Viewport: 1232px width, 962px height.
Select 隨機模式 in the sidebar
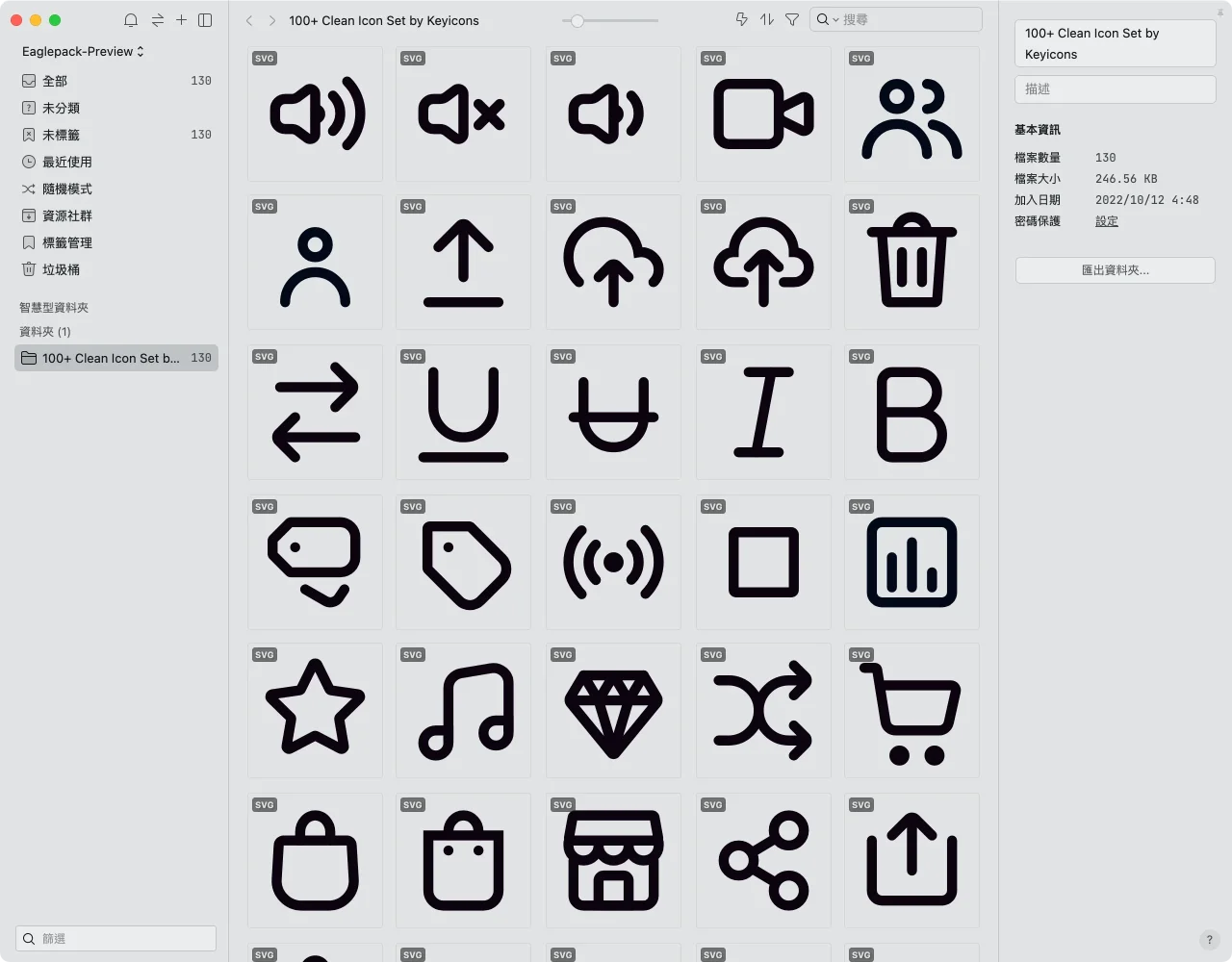[x=67, y=189]
